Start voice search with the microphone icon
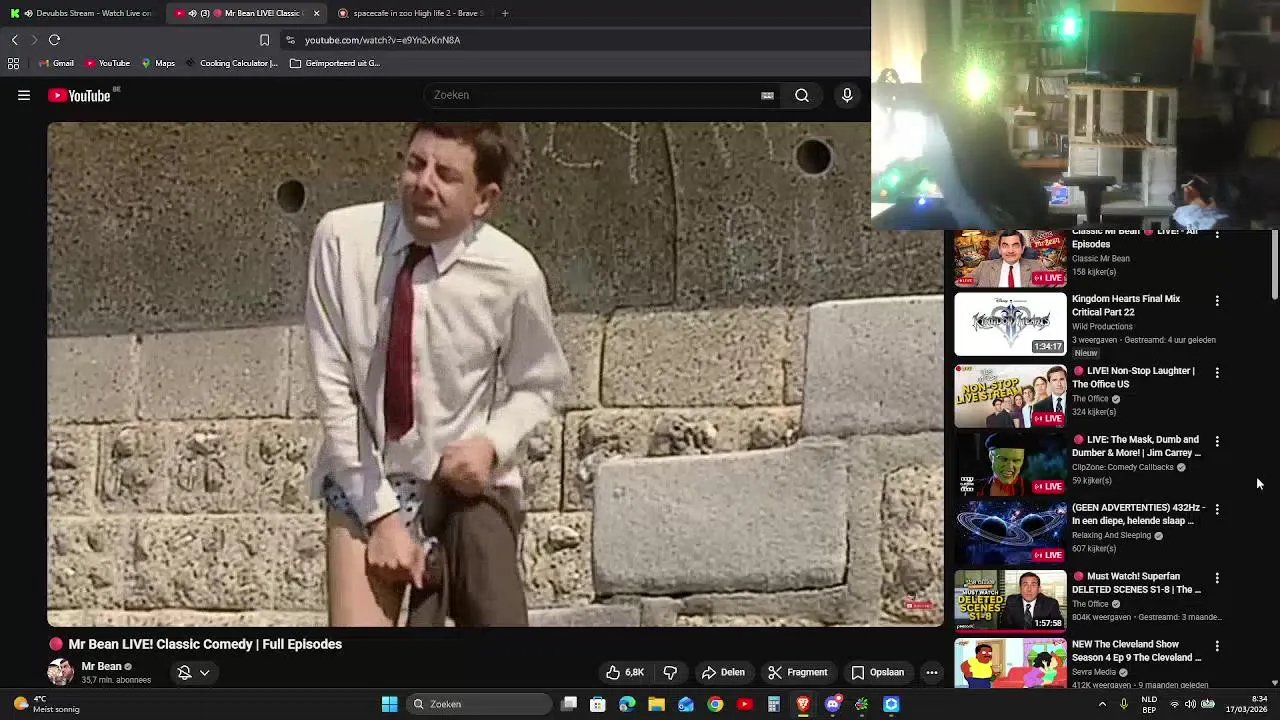The width and height of the screenshot is (1280, 720). click(x=847, y=95)
